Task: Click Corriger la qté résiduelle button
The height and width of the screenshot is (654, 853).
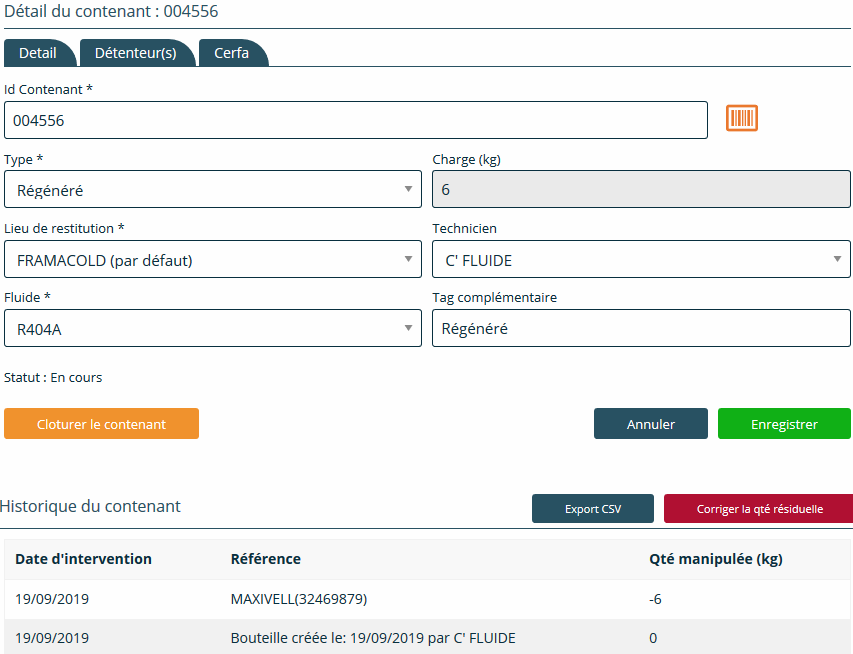Action: [759, 508]
